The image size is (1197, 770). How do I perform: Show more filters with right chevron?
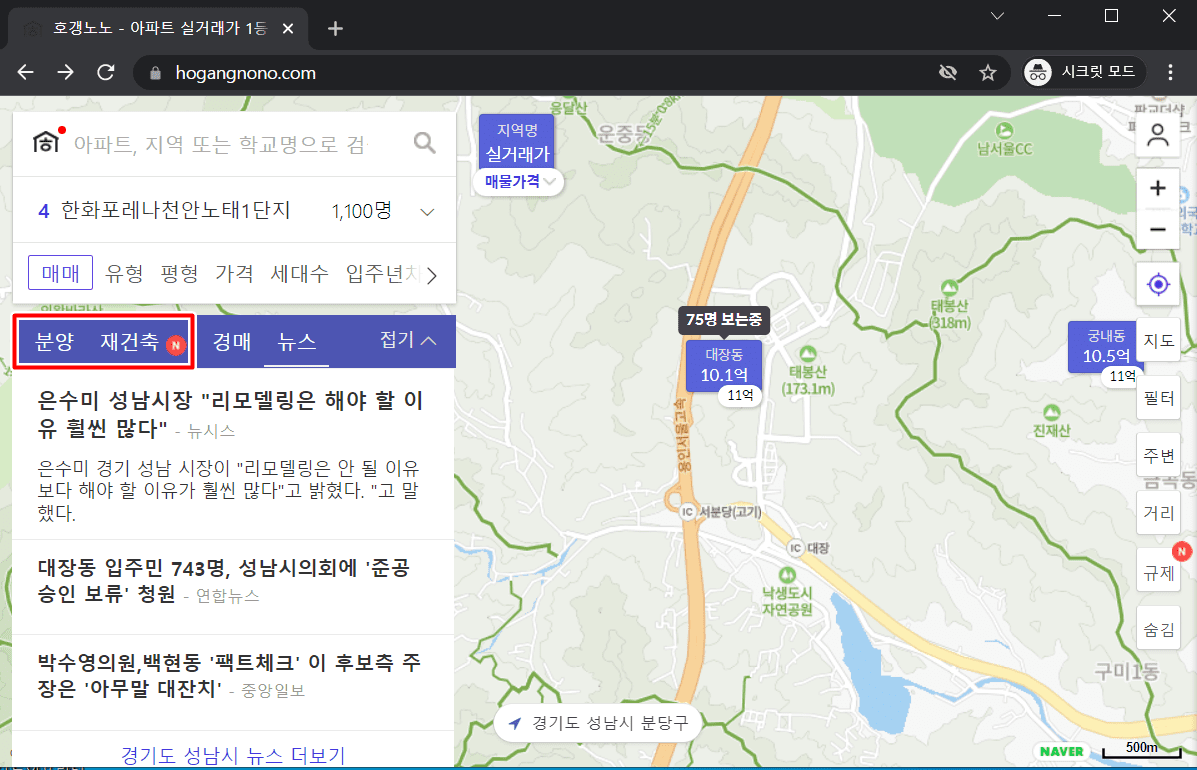[432, 275]
